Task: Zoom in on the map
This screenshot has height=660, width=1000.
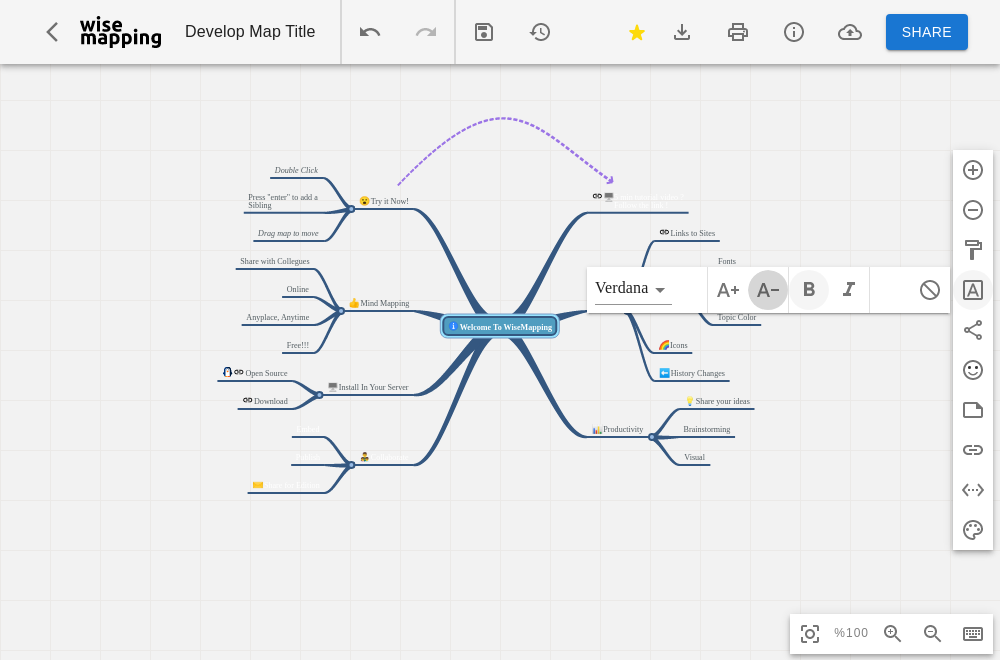Action: (x=892, y=633)
